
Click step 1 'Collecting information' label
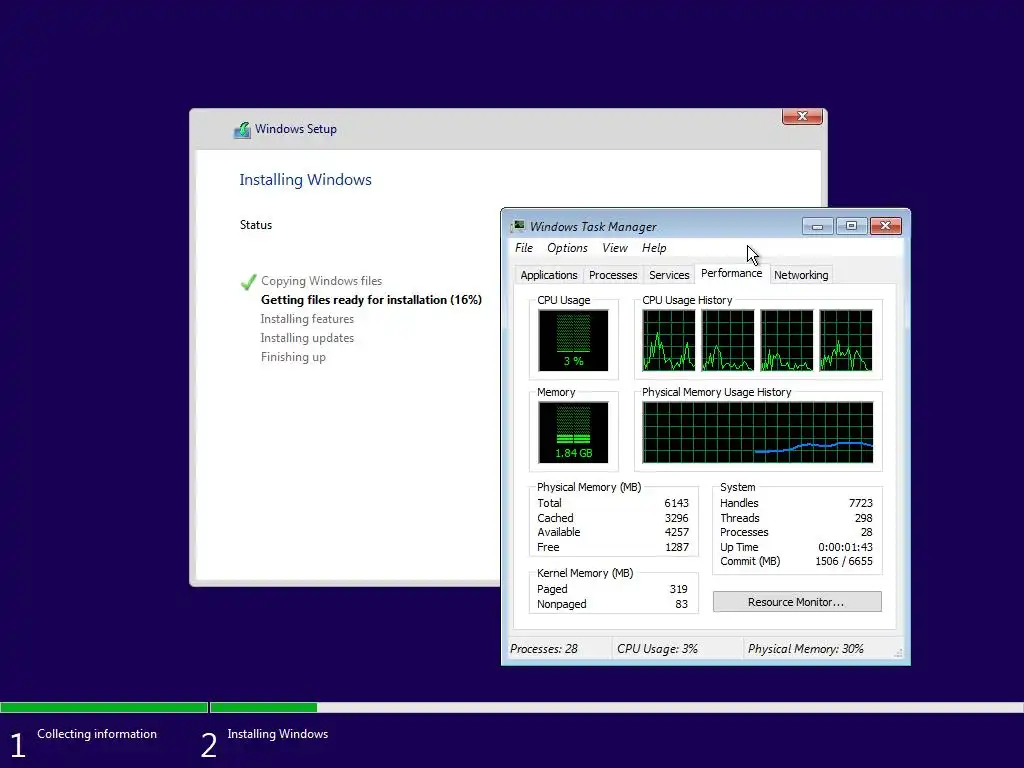coord(97,734)
